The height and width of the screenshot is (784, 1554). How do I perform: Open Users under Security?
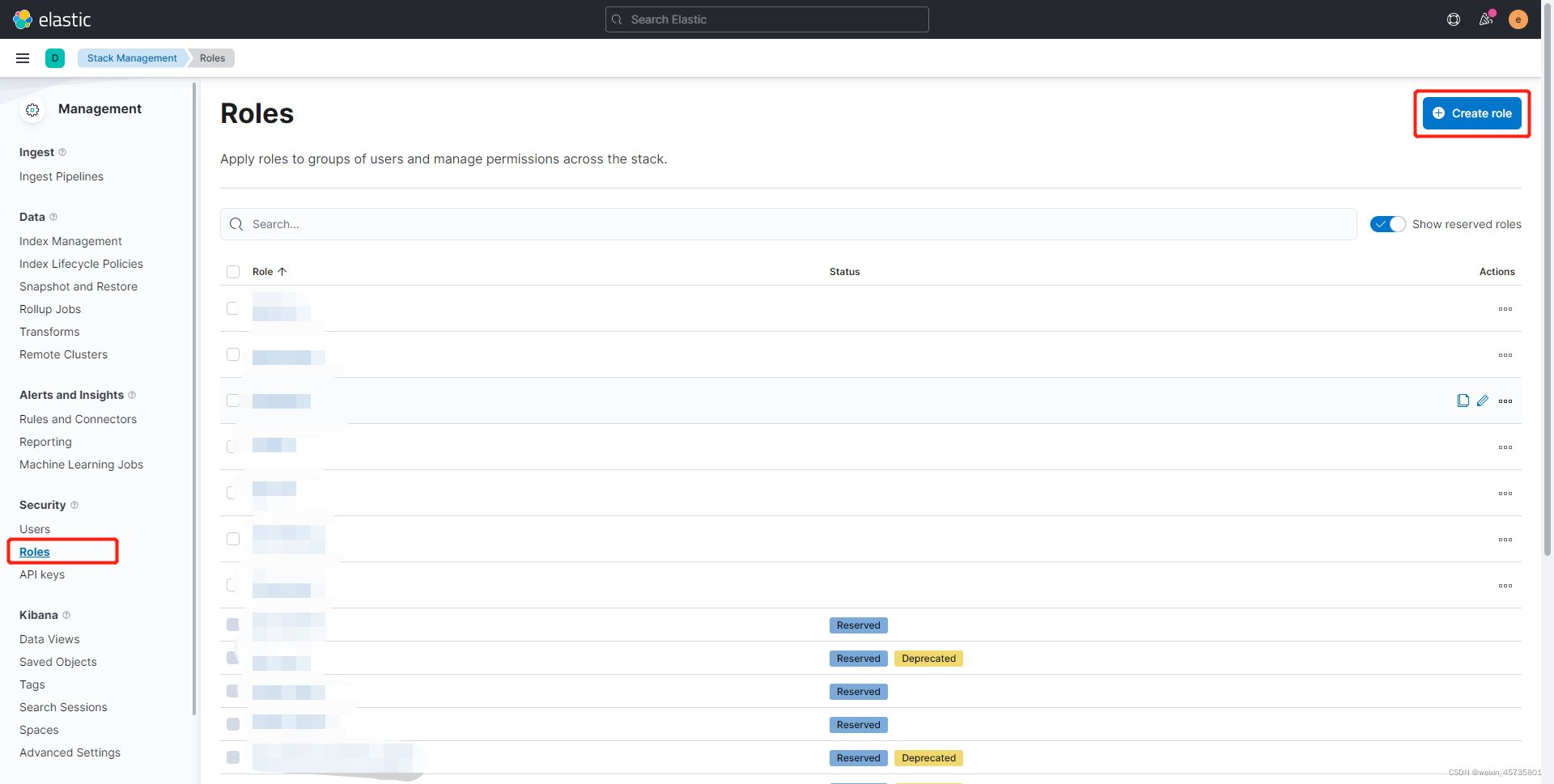coord(35,529)
